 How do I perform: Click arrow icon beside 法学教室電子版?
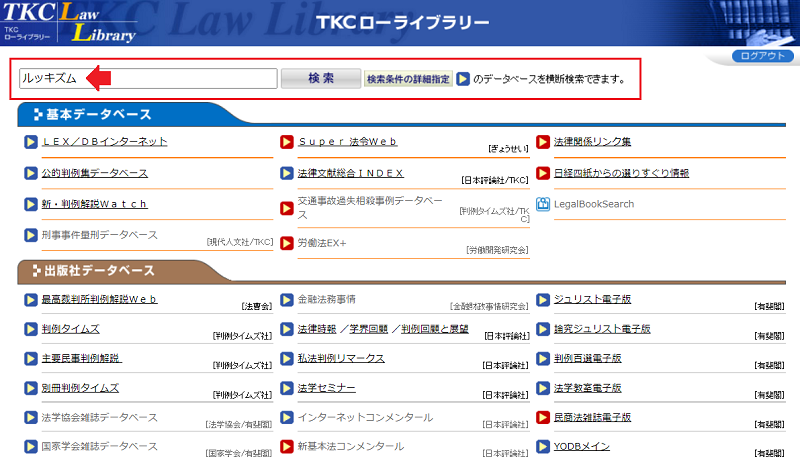click(543, 388)
